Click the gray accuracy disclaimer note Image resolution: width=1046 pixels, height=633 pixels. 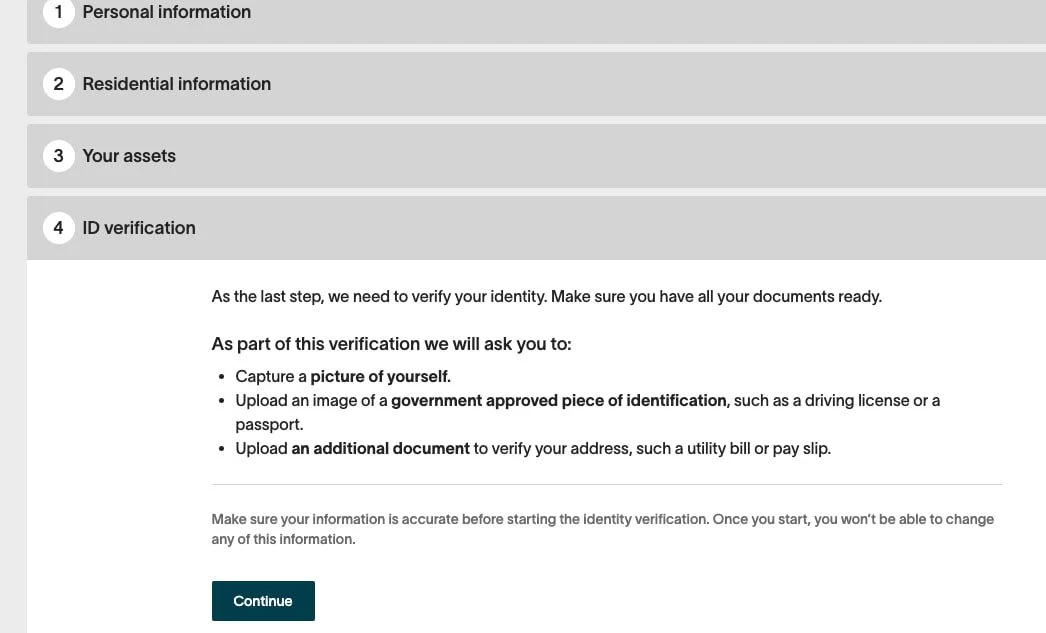(x=602, y=529)
